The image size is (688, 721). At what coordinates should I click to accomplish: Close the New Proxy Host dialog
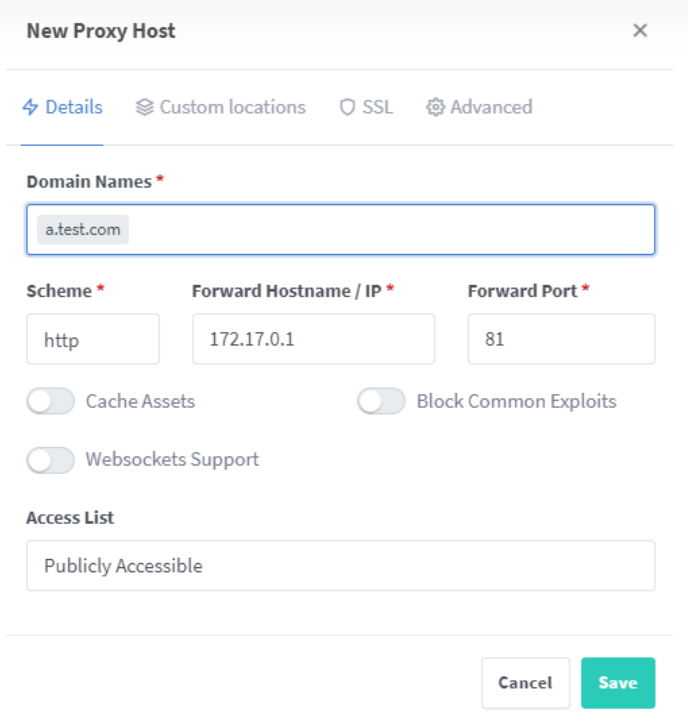coord(640,31)
